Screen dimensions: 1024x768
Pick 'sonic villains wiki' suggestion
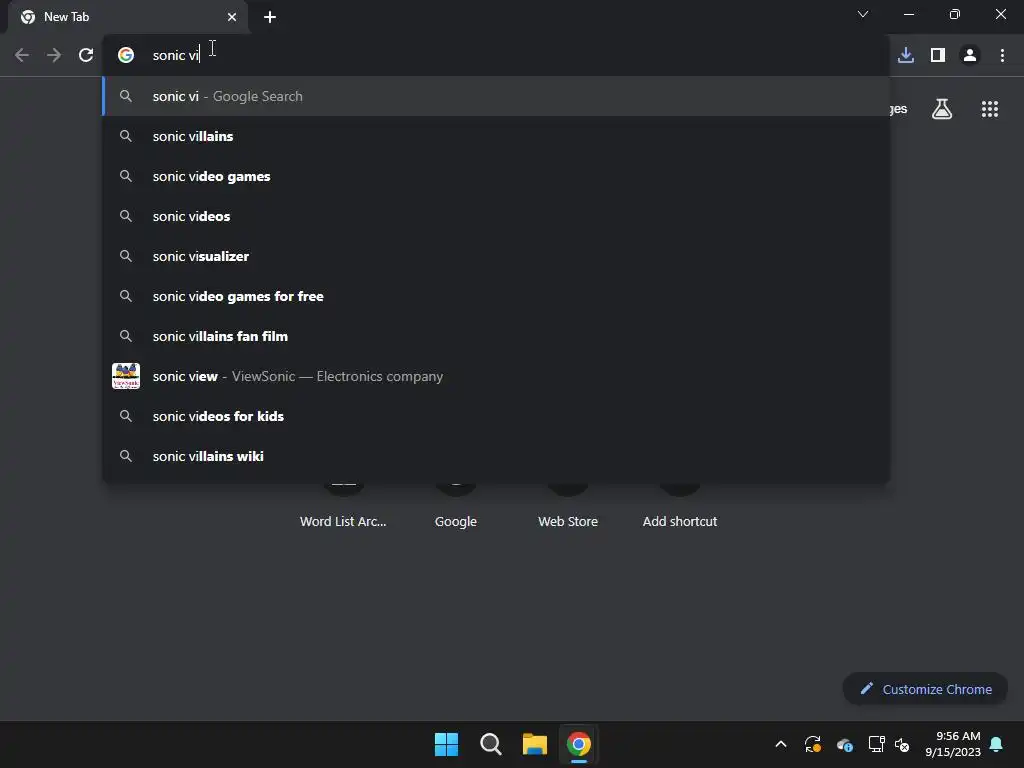(x=496, y=456)
